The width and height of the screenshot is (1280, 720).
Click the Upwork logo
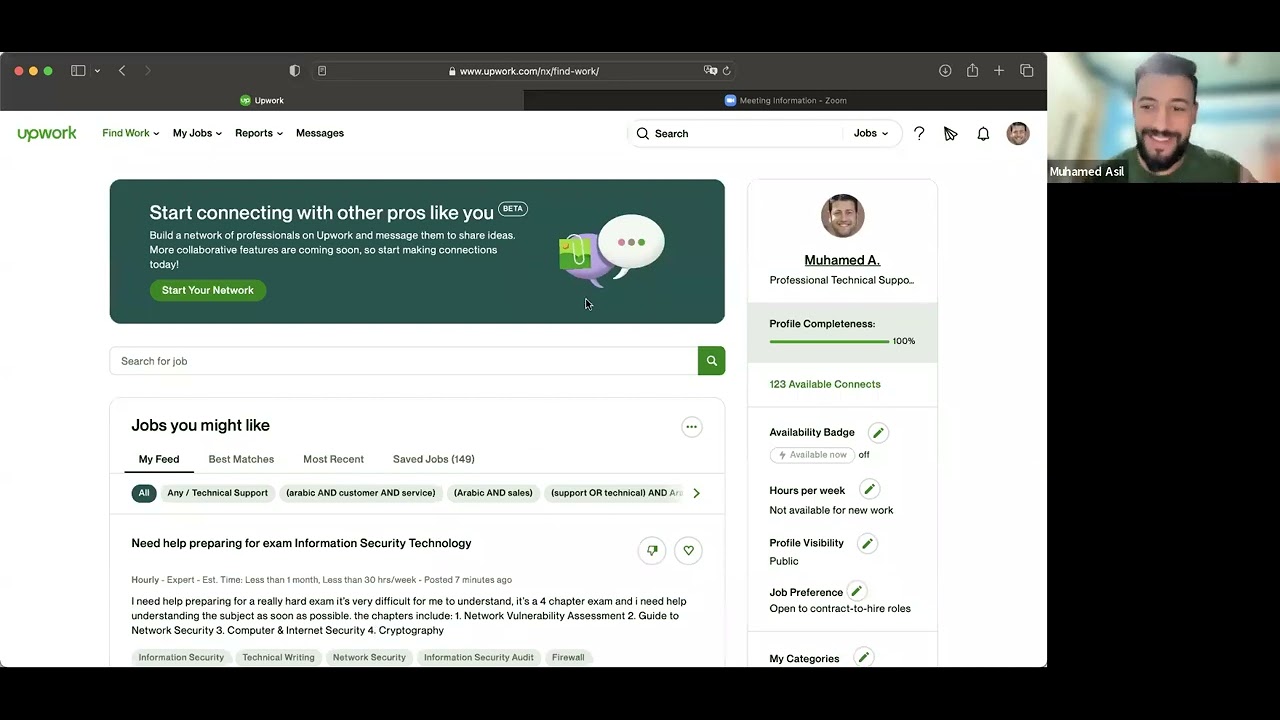pos(47,134)
